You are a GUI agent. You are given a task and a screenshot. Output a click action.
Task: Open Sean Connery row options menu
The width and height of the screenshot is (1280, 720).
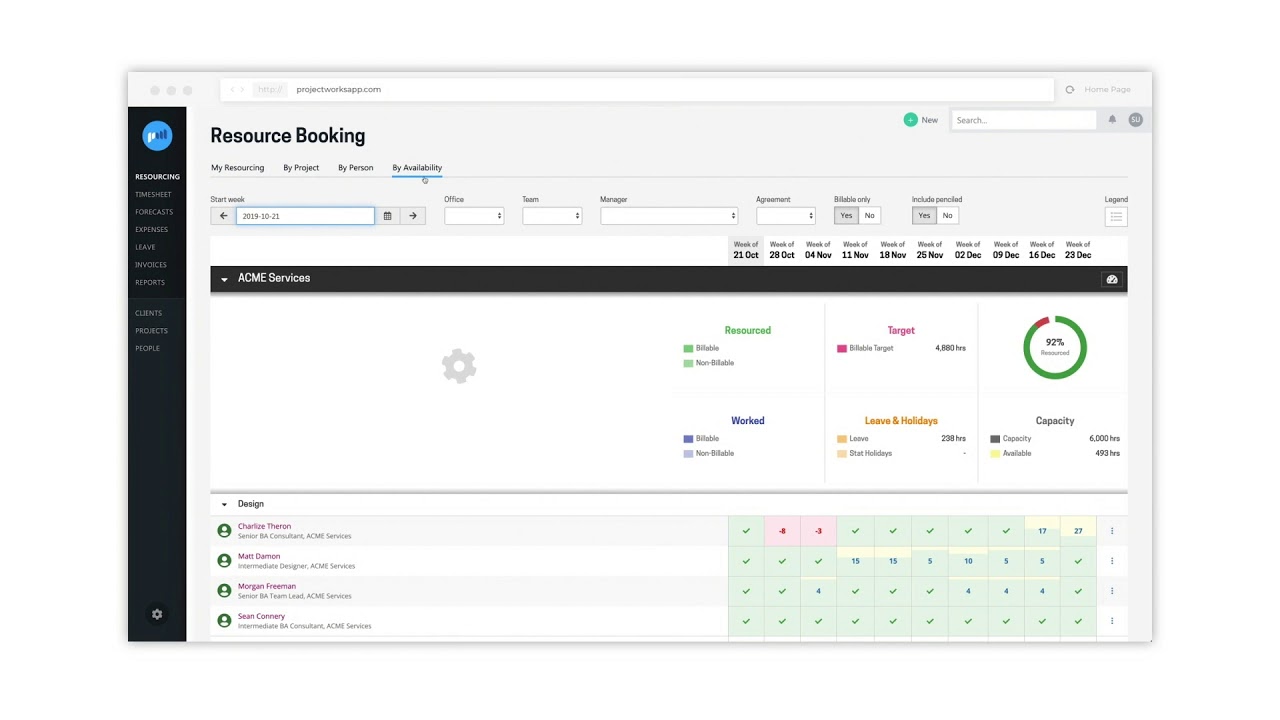pos(1112,621)
